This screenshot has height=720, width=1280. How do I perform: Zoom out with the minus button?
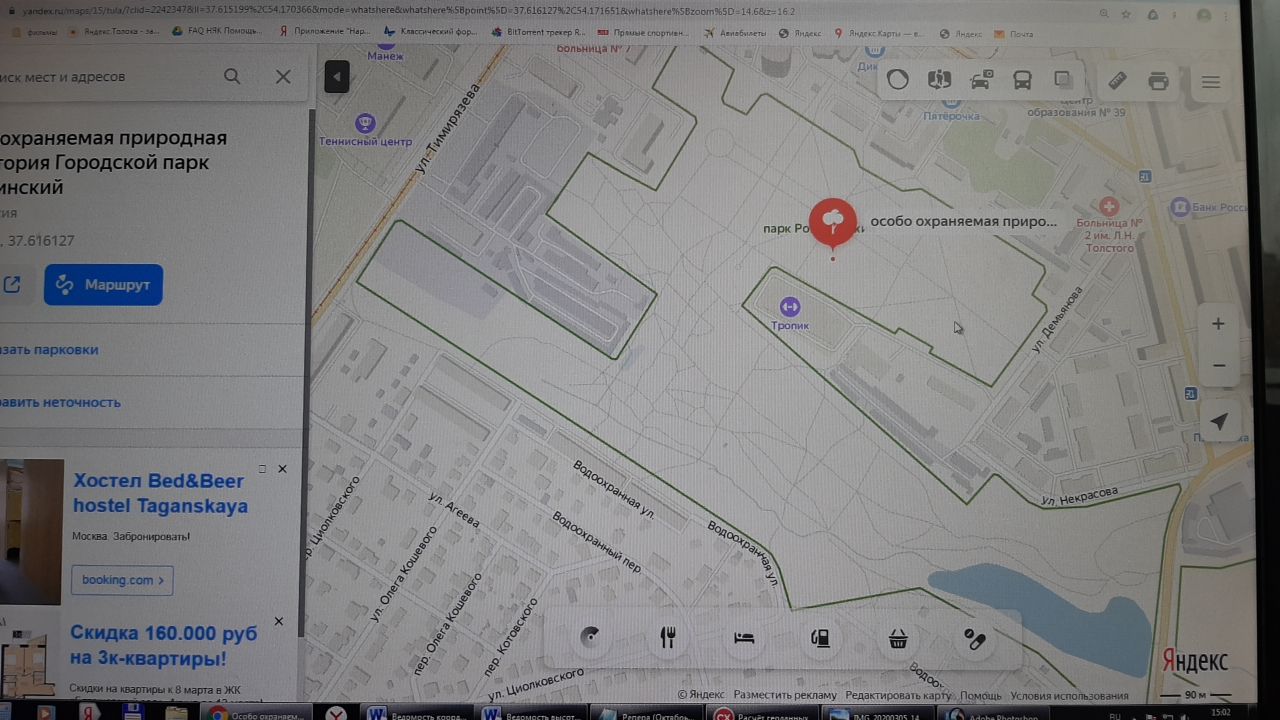1218,366
